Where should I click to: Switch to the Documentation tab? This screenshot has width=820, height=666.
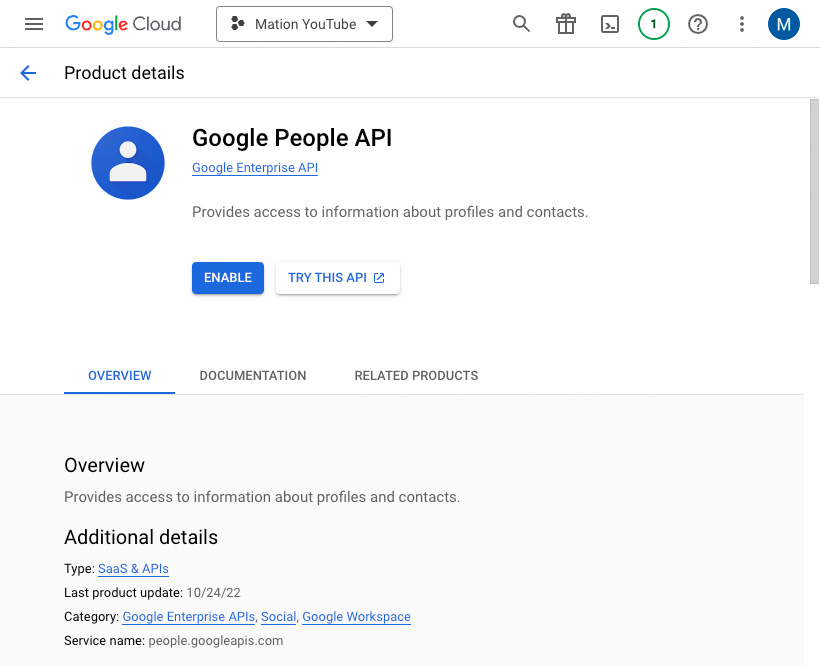point(253,376)
